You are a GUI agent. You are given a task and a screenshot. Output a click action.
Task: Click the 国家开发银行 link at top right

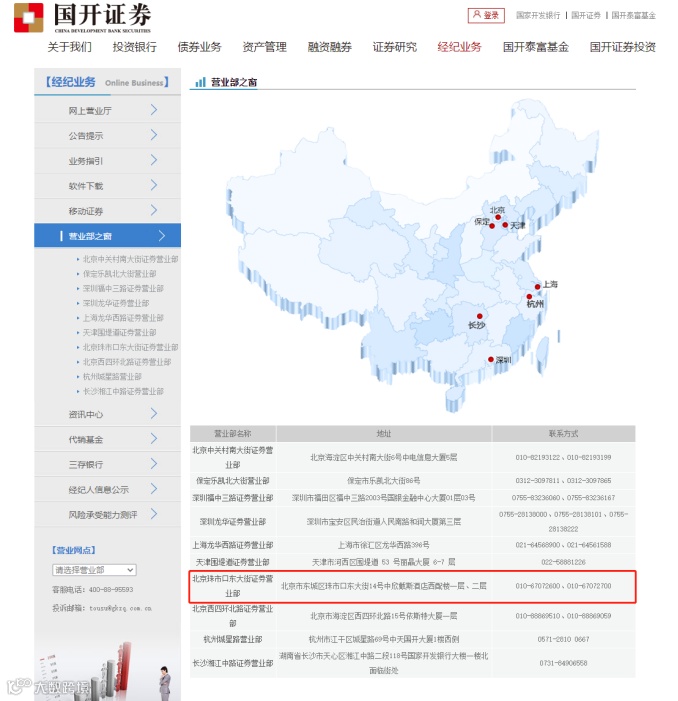click(538, 15)
